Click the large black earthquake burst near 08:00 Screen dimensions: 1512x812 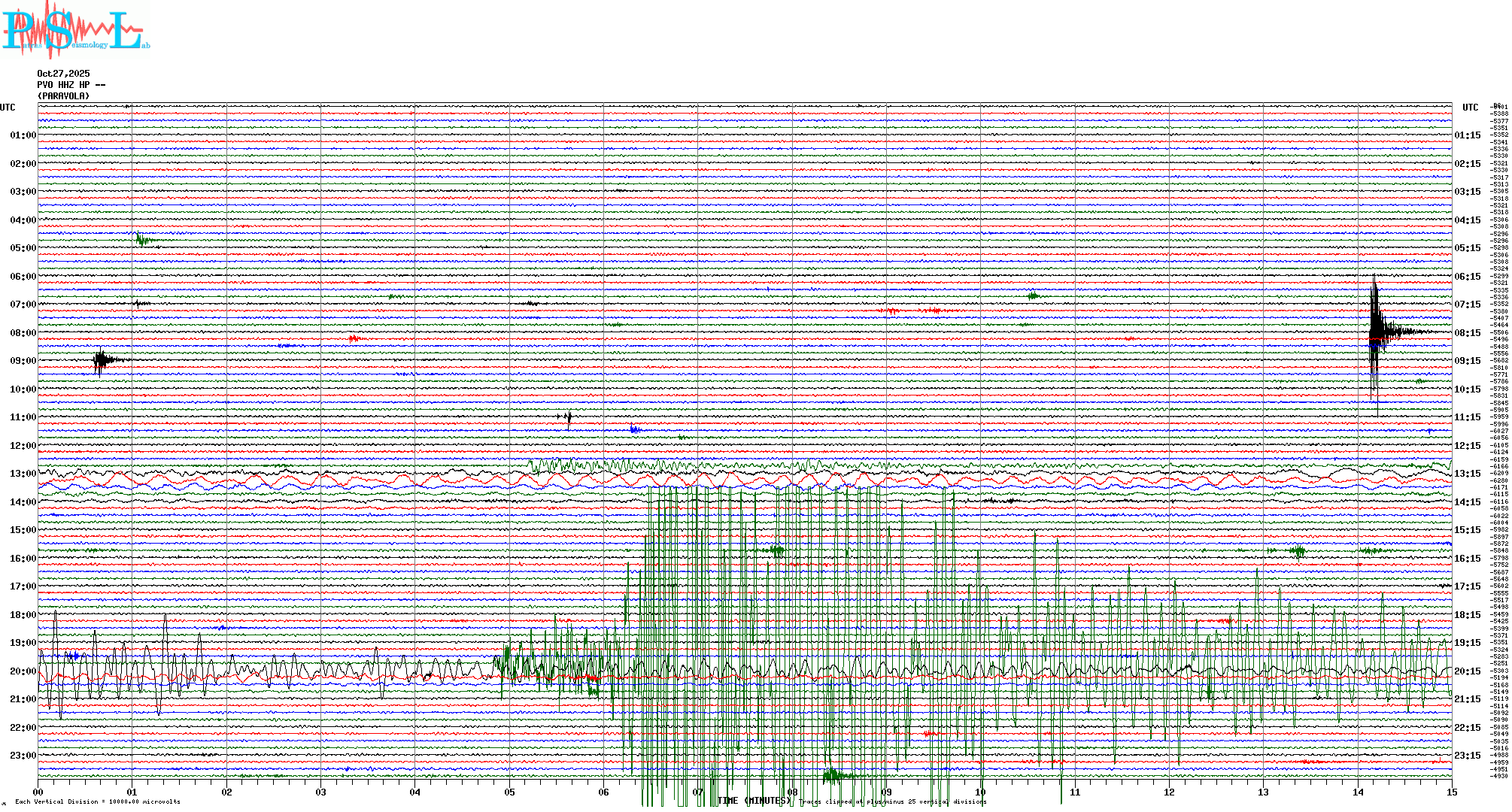[1376, 331]
